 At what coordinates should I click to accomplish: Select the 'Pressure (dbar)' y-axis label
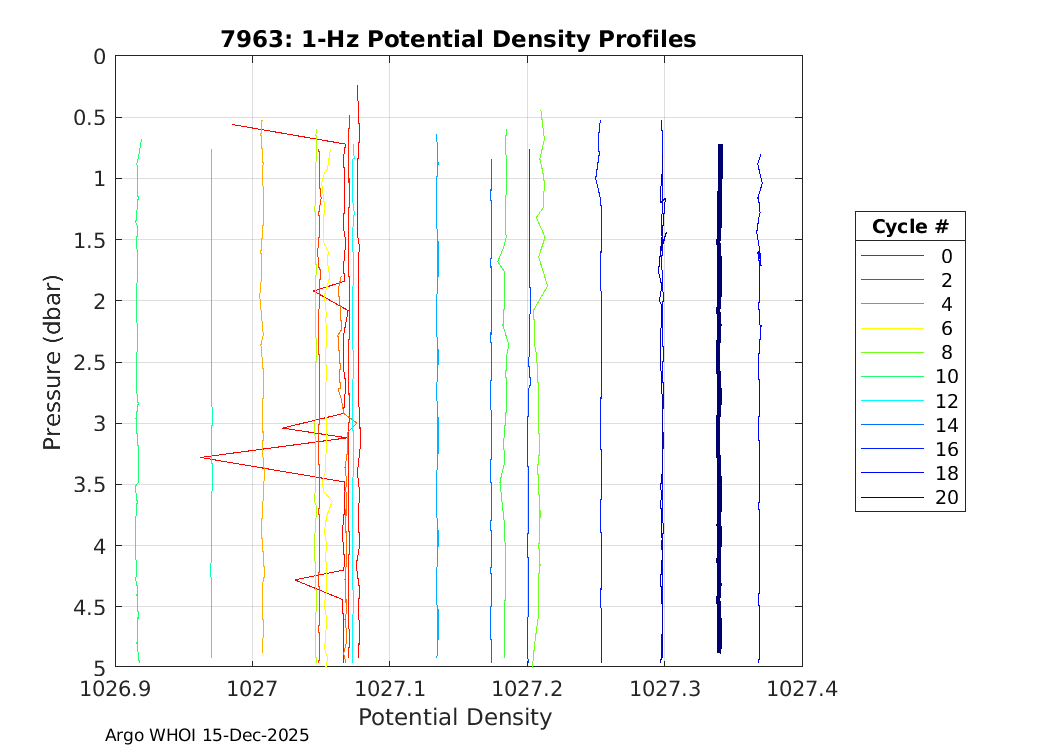54,361
